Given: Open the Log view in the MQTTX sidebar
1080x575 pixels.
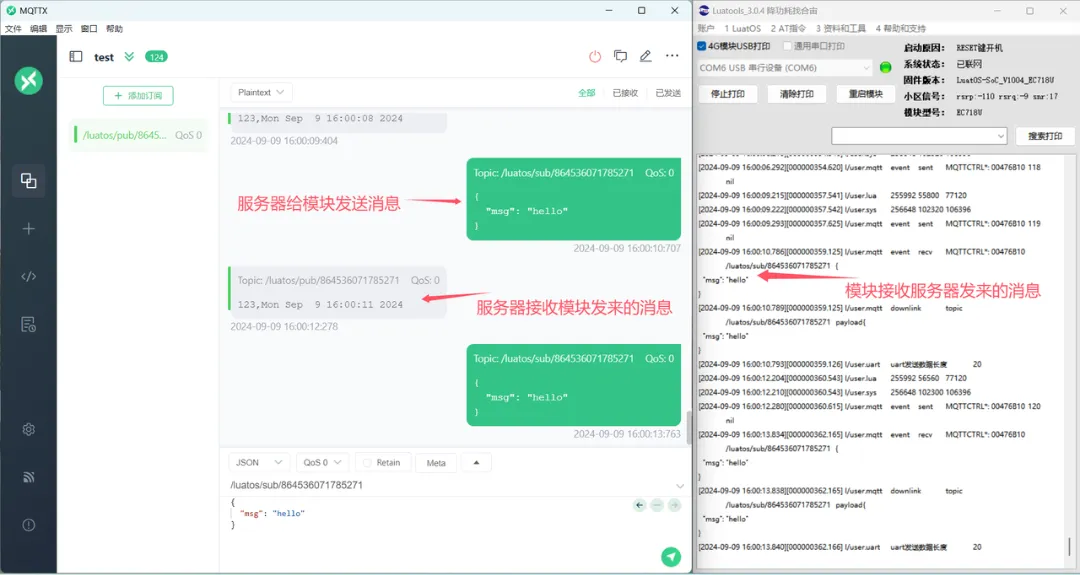Looking at the screenshot, I should pyautogui.click(x=28, y=324).
